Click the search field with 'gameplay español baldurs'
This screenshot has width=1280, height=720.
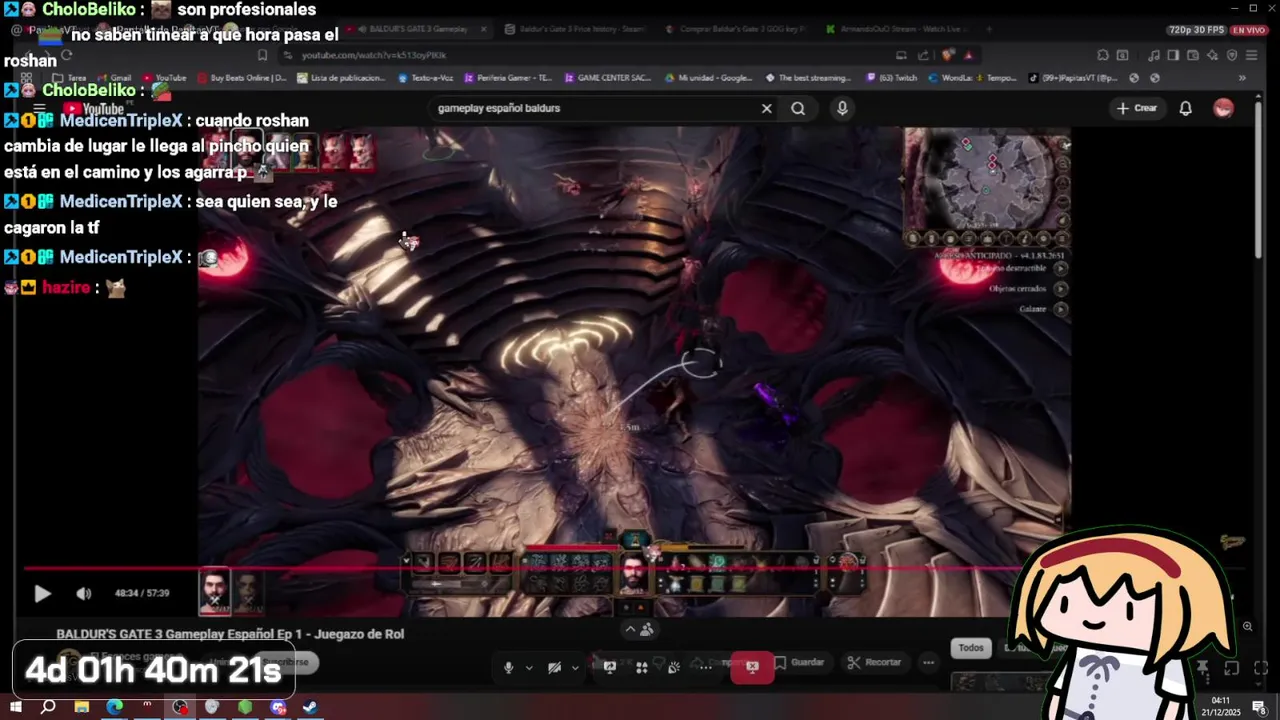click(595, 108)
